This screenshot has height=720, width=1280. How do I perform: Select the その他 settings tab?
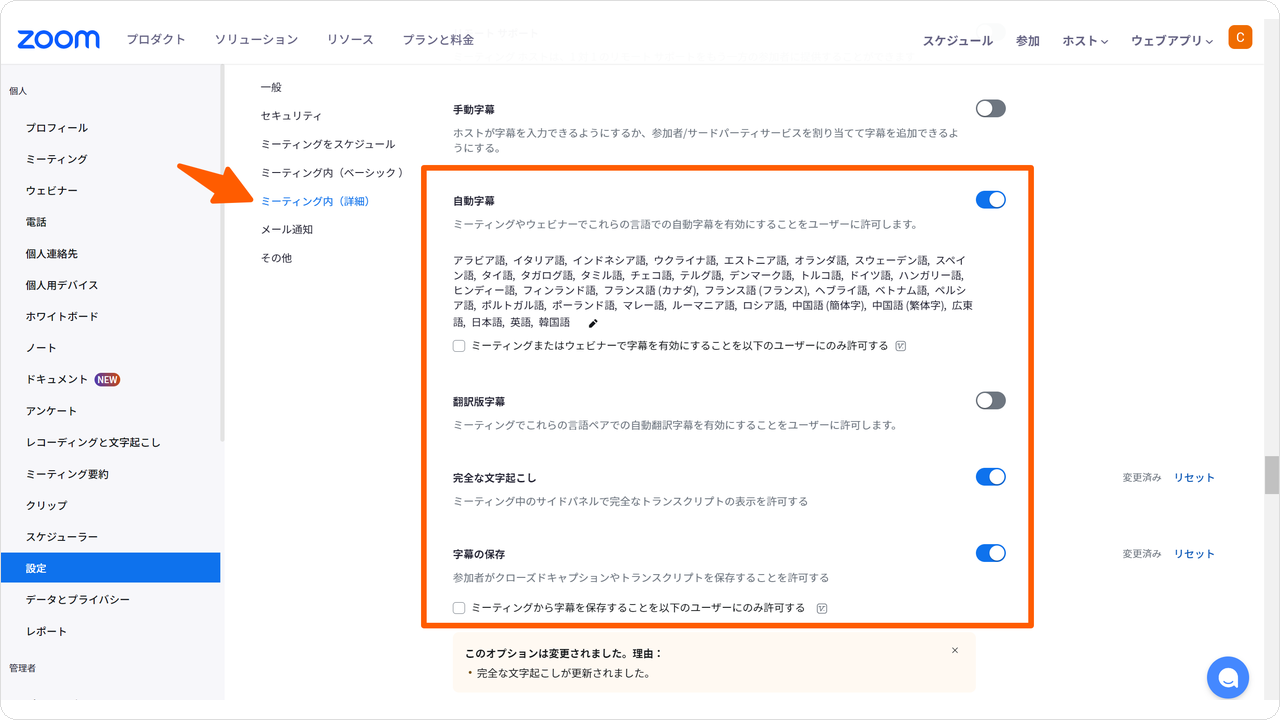click(276, 258)
